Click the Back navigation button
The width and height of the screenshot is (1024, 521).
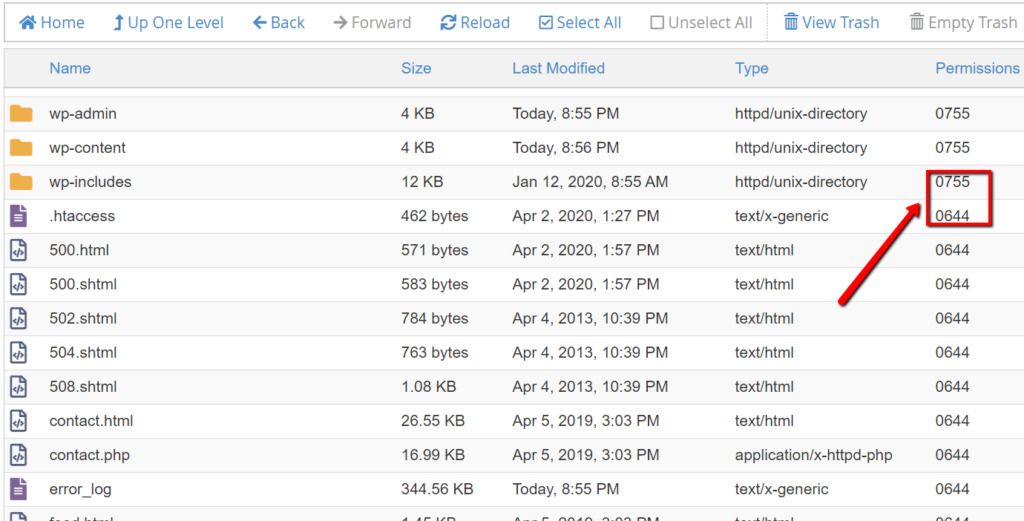point(279,23)
